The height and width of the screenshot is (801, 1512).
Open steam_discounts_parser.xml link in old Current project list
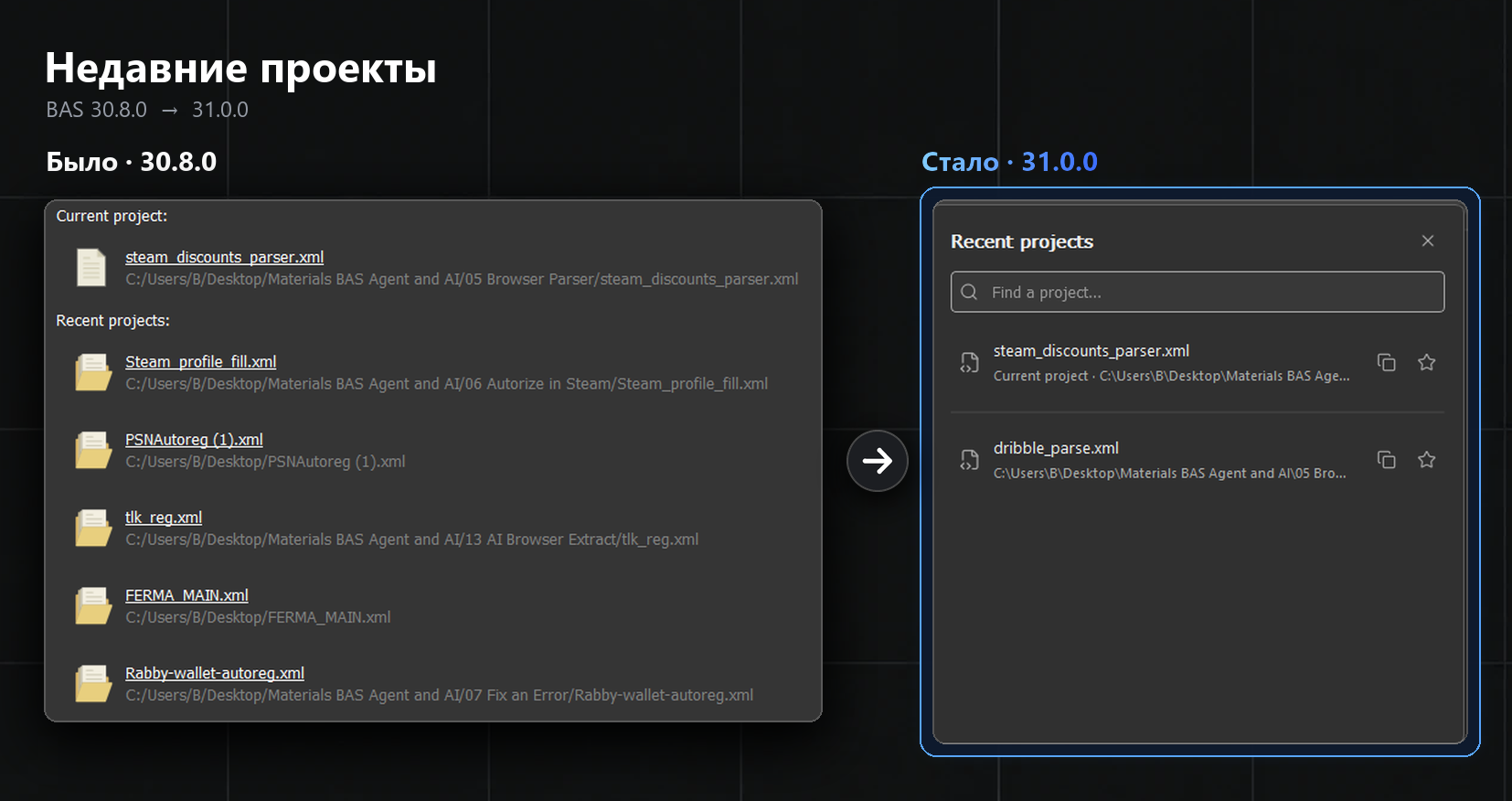(224, 258)
